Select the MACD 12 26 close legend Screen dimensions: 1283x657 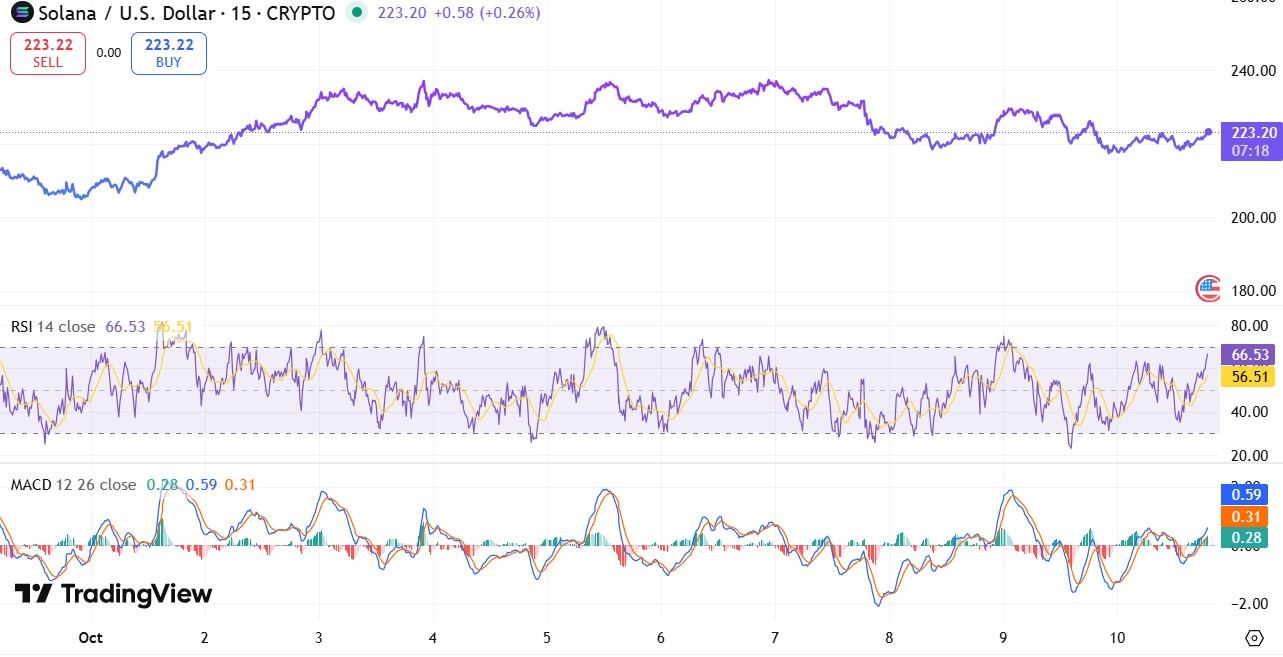(73, 485)
